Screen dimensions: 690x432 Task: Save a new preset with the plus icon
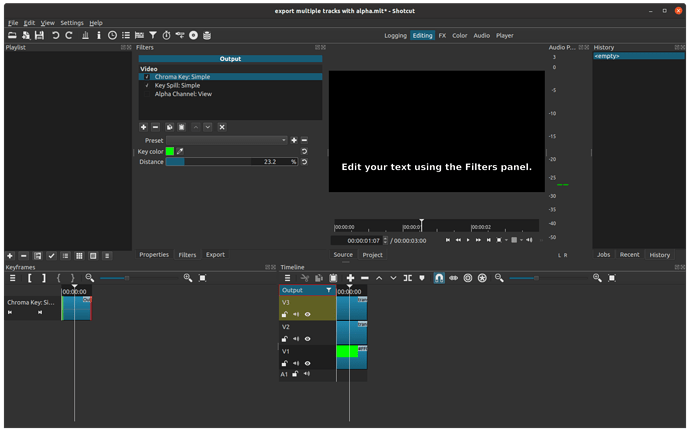(x=294, y=140)
